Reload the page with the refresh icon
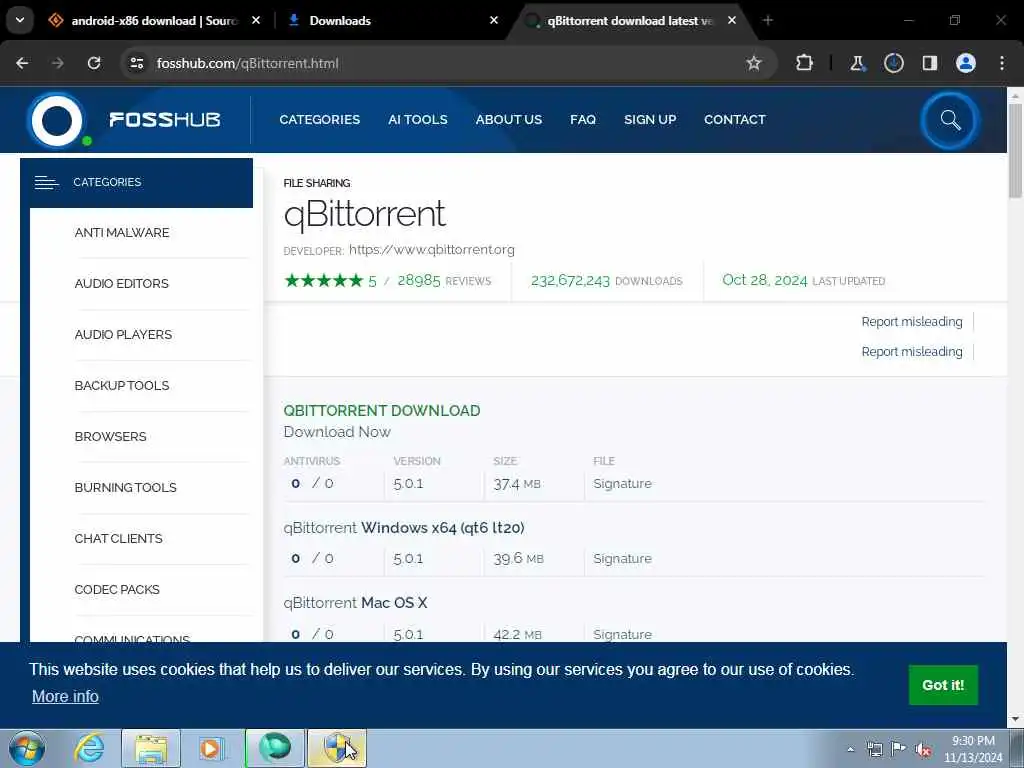 94,63
